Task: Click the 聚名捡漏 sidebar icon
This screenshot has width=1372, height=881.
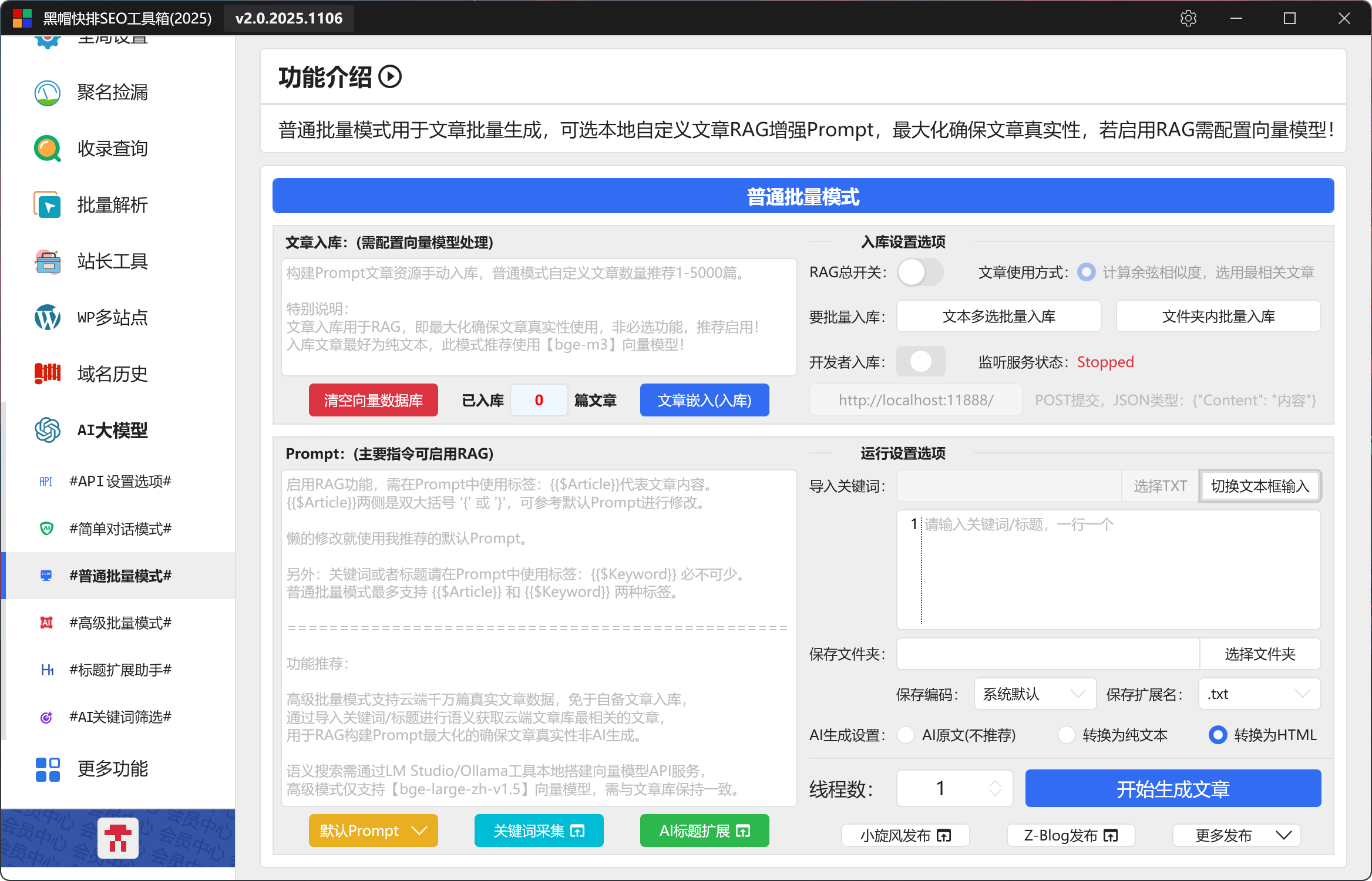Action: [x=48, y=93]
